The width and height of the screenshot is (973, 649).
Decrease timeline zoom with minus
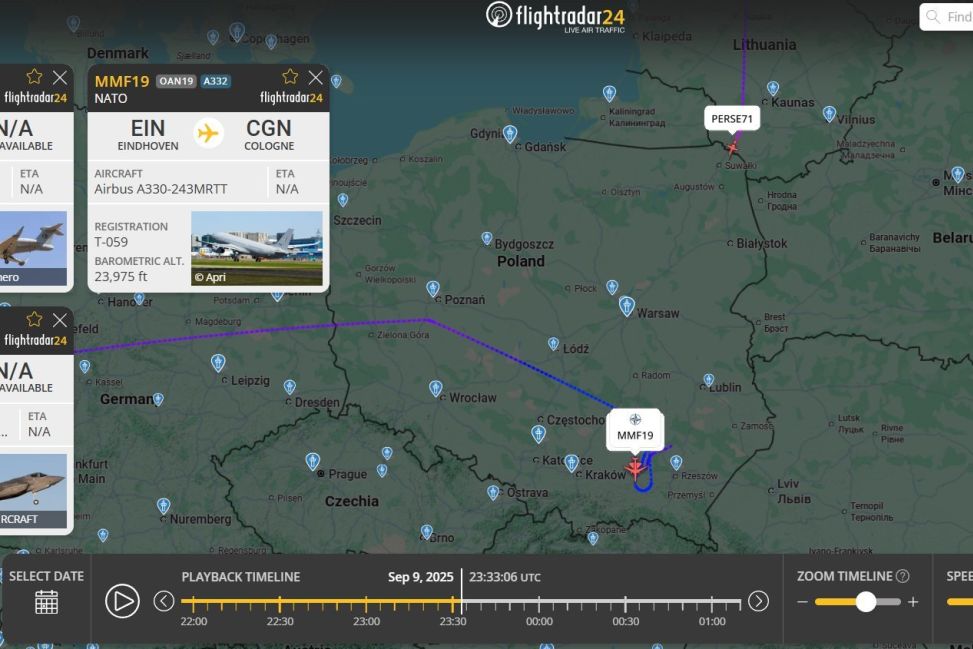[802, 602]
